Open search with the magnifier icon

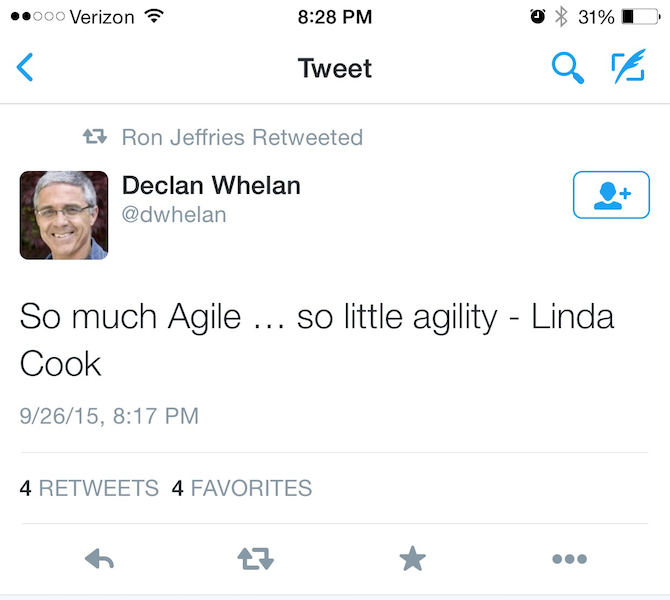pyautogui.click(x=567, y=68)
